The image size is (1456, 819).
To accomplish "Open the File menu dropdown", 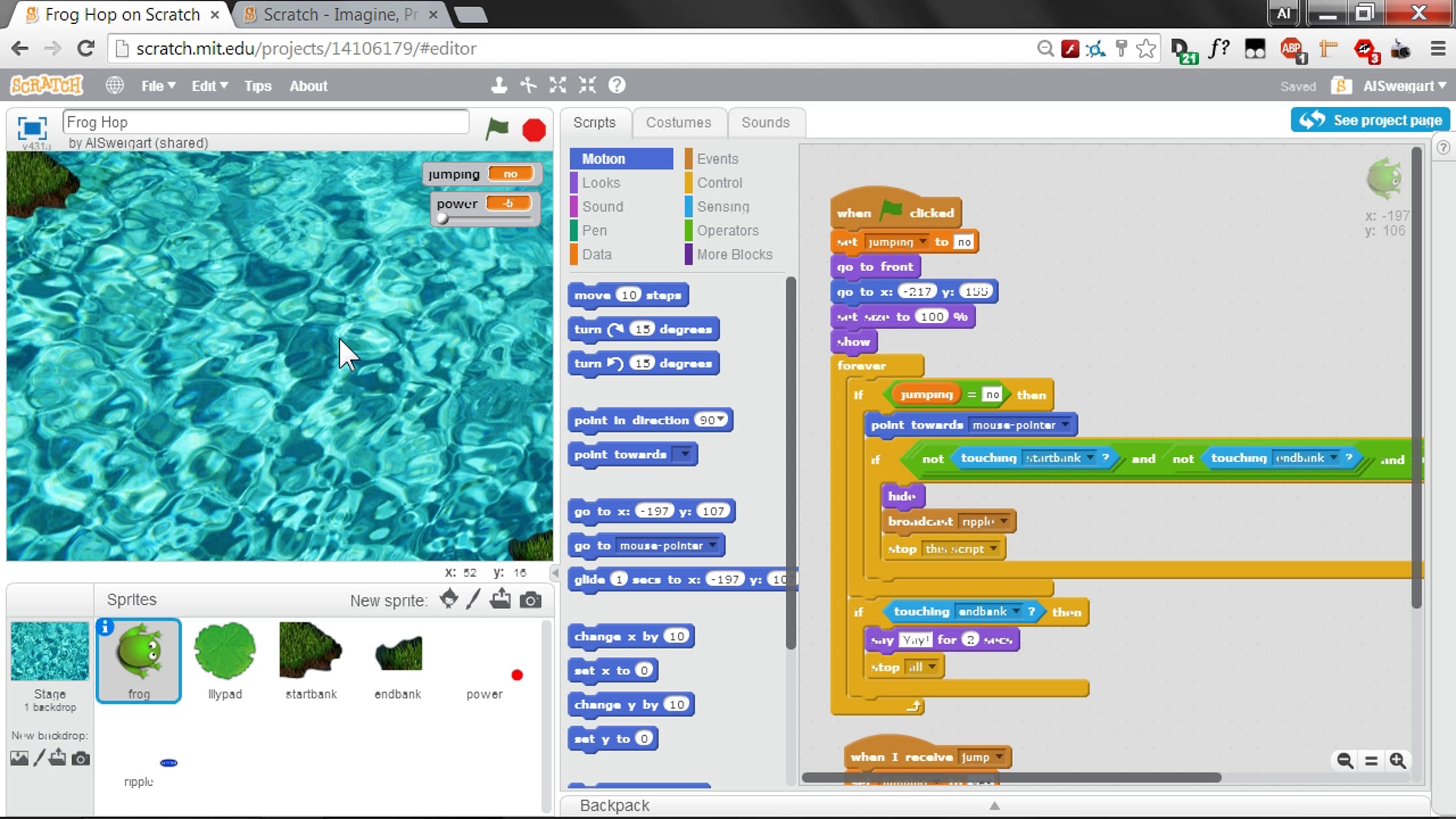I will (158, 86).
